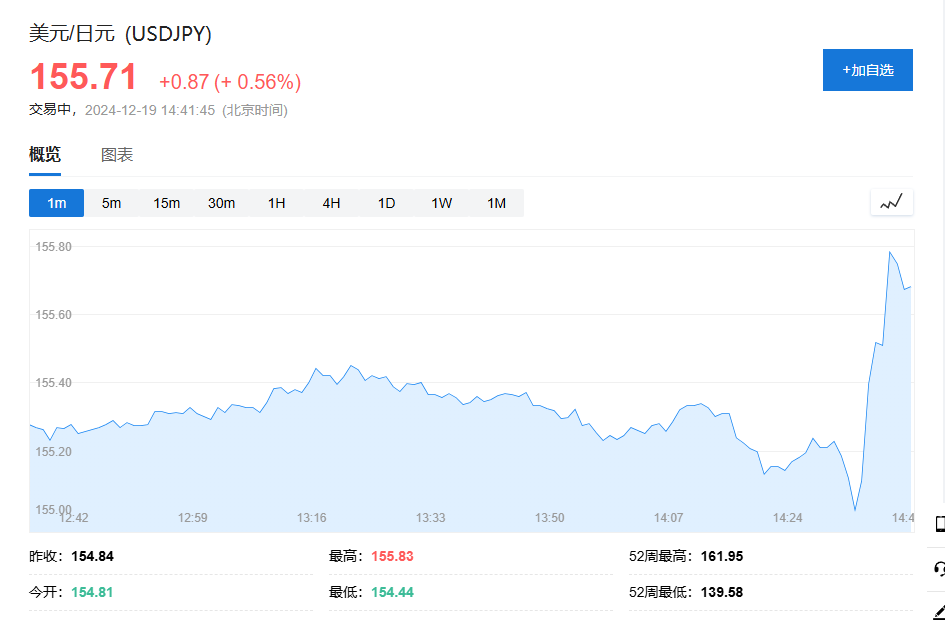Click the 最高 155.83 value
This screenshot has width=945, height=626.
[x=392, y=557]
